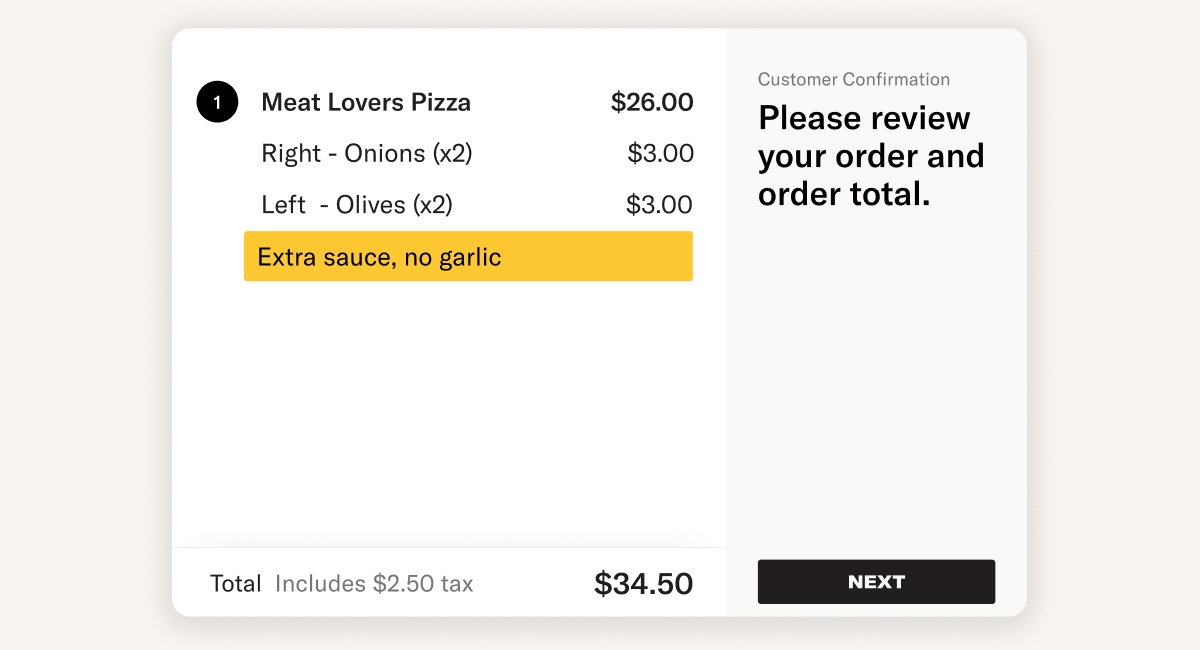Image resolution: width=1200 pixels, height=650 pixels.
Task: Click the (x2) quantity next to Onions
Action: (x=452, y=154)
